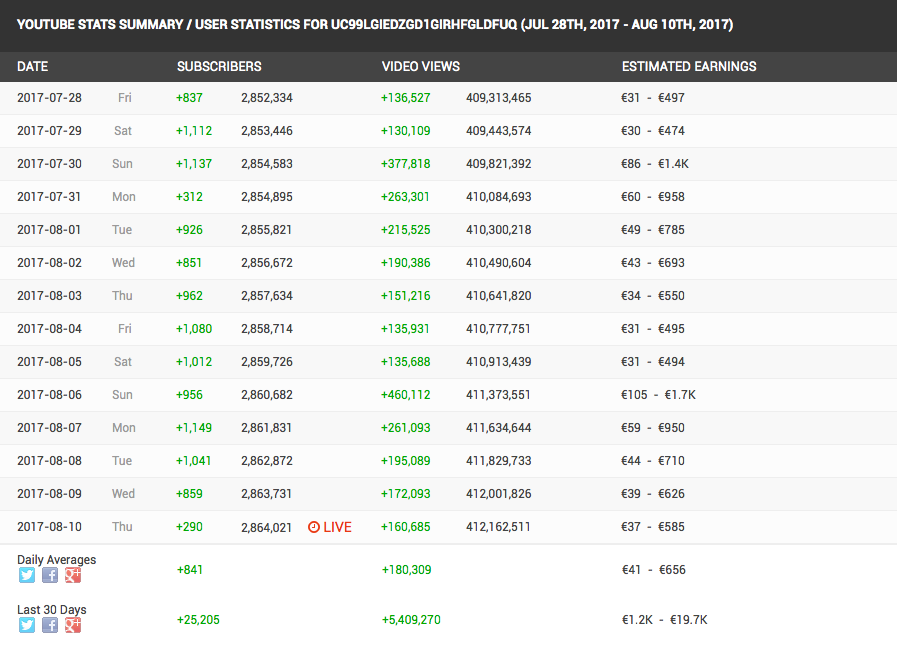
Task: Click average subscriber gain +841
Action: pos(190,570)
